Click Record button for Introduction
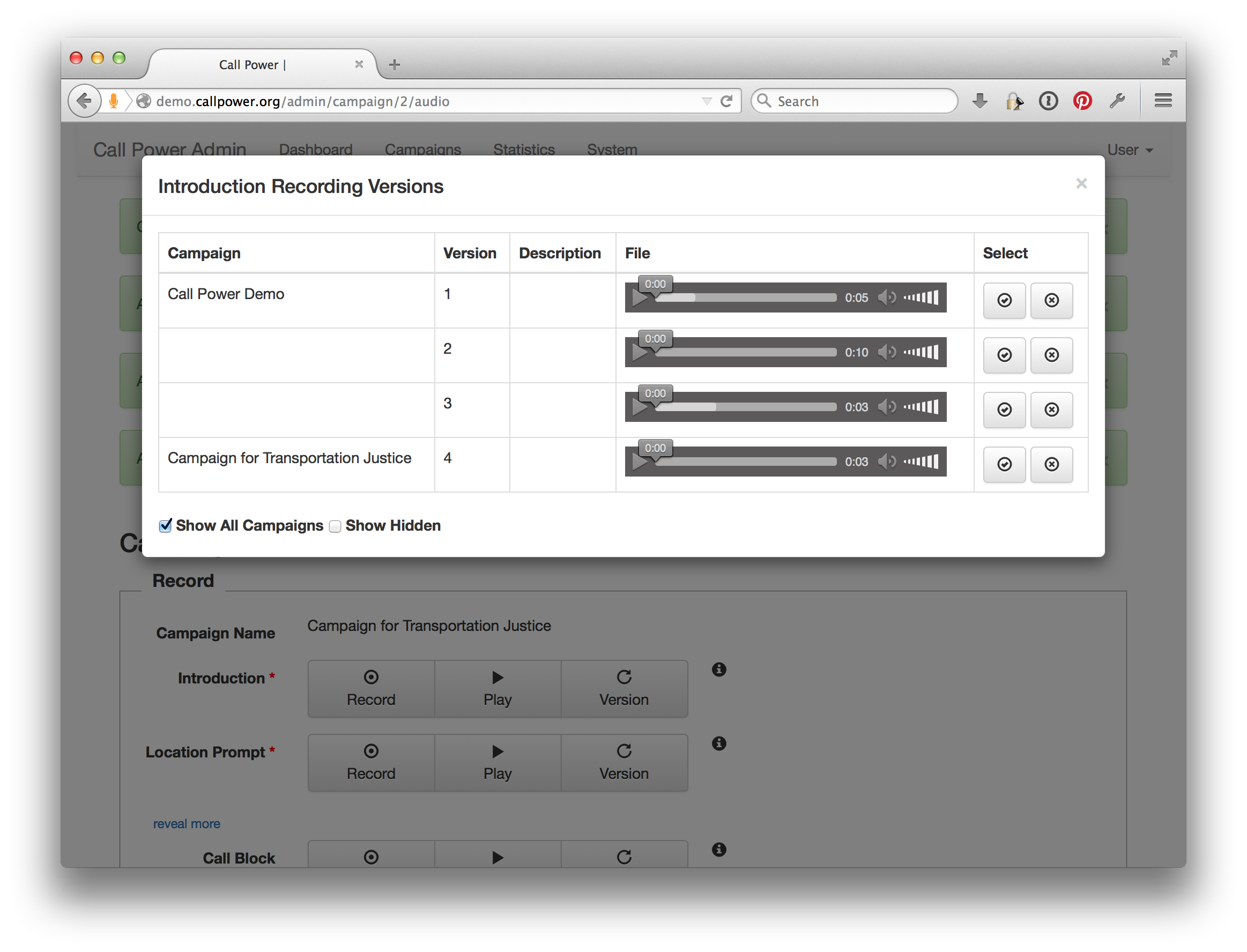The image size is (1247, 952). coord(372,688)
